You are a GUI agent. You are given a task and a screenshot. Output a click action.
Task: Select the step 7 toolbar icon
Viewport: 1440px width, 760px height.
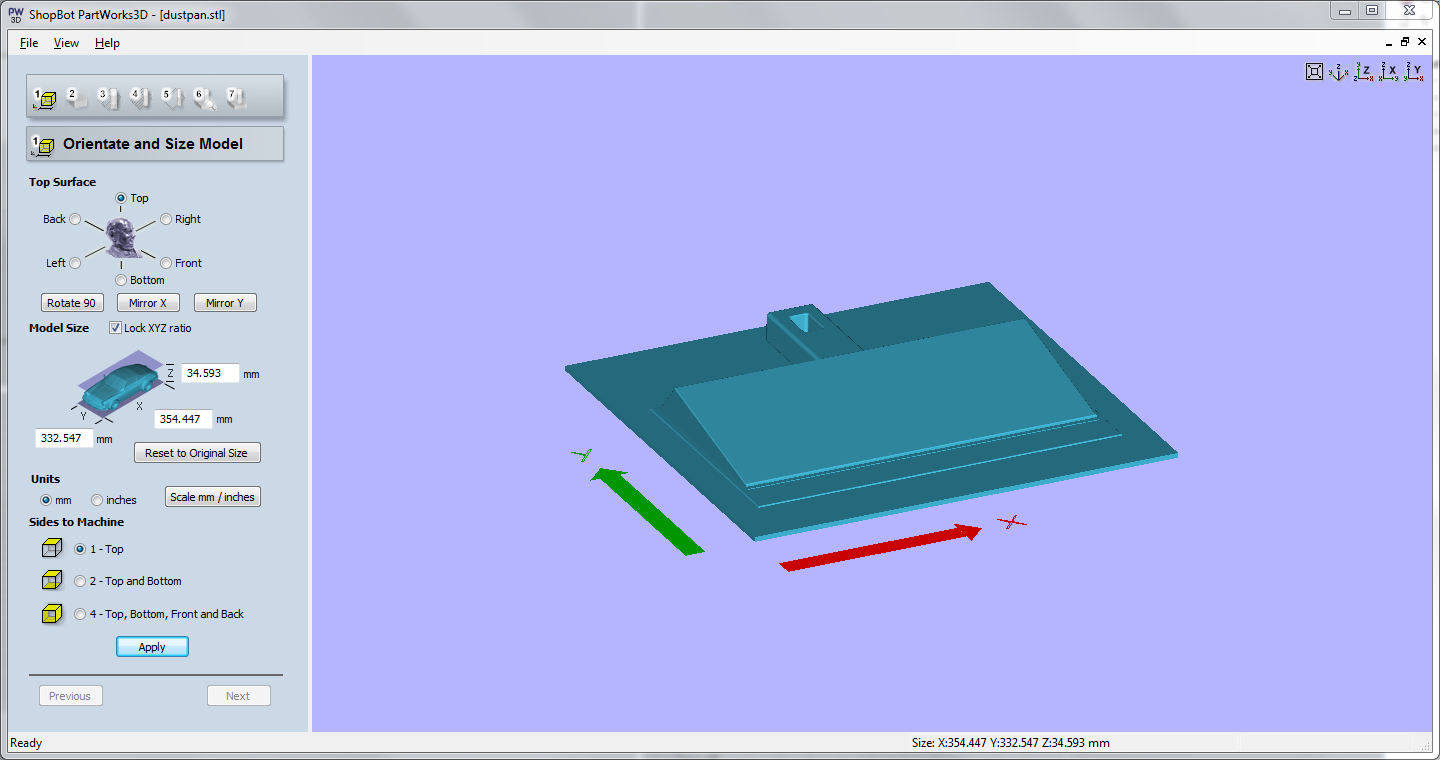click(x=236, y=98)
